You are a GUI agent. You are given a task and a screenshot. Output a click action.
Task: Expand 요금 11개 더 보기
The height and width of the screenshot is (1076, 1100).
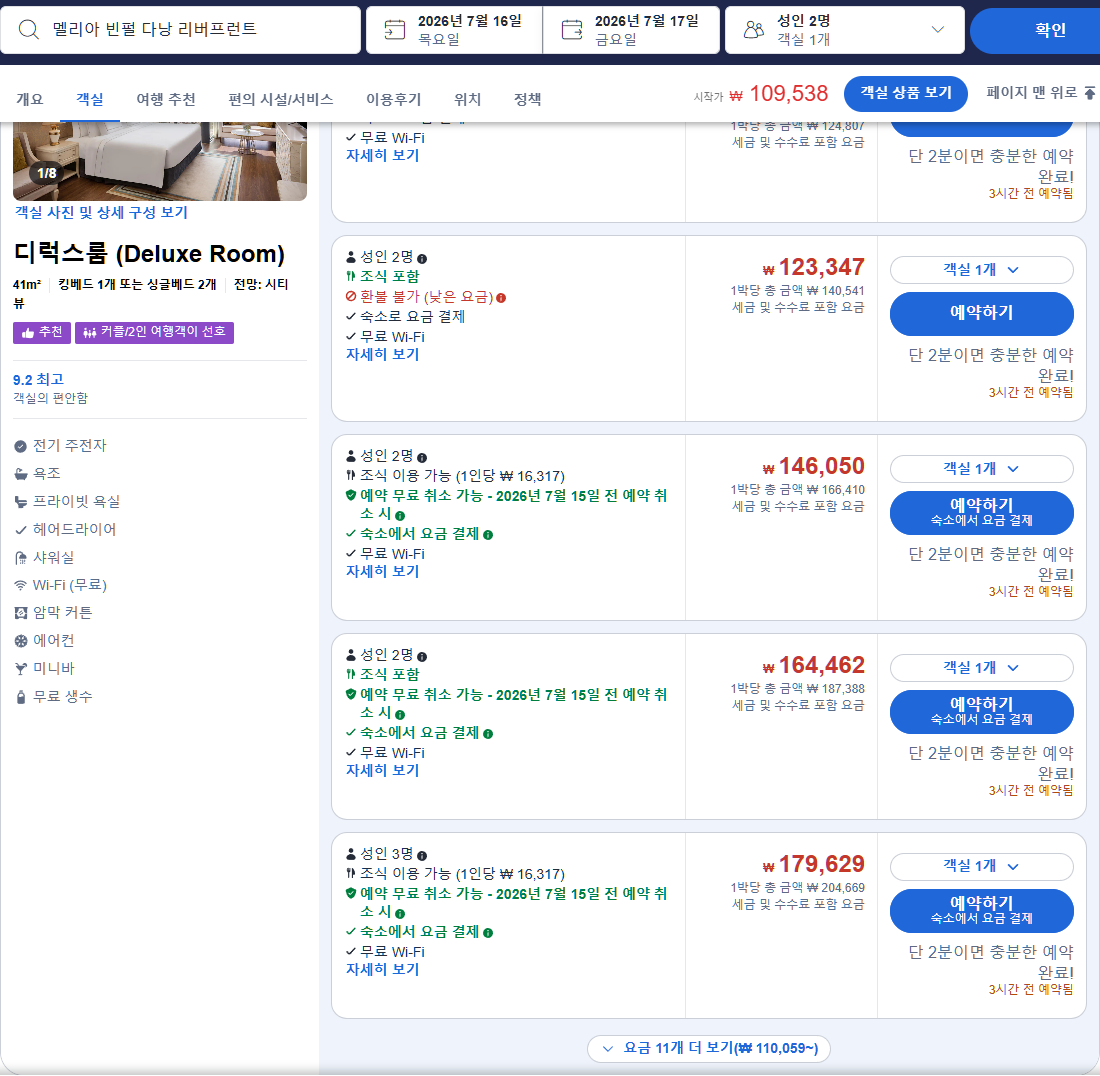(x=709, y=1049)
